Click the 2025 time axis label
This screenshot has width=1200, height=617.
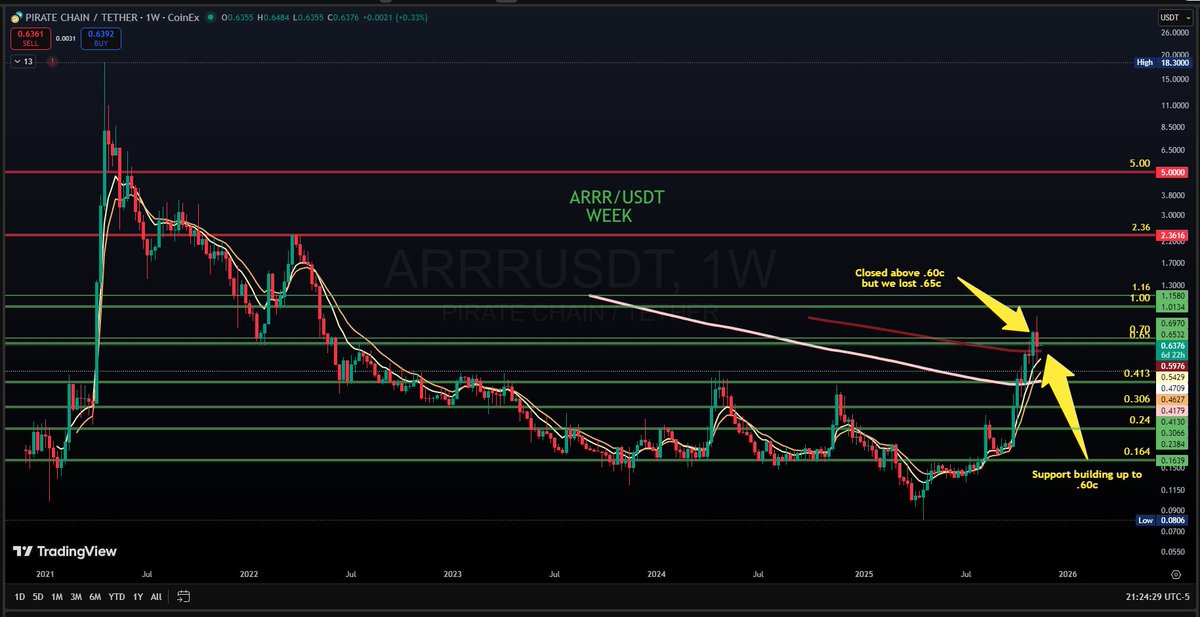tap(862, 574)
